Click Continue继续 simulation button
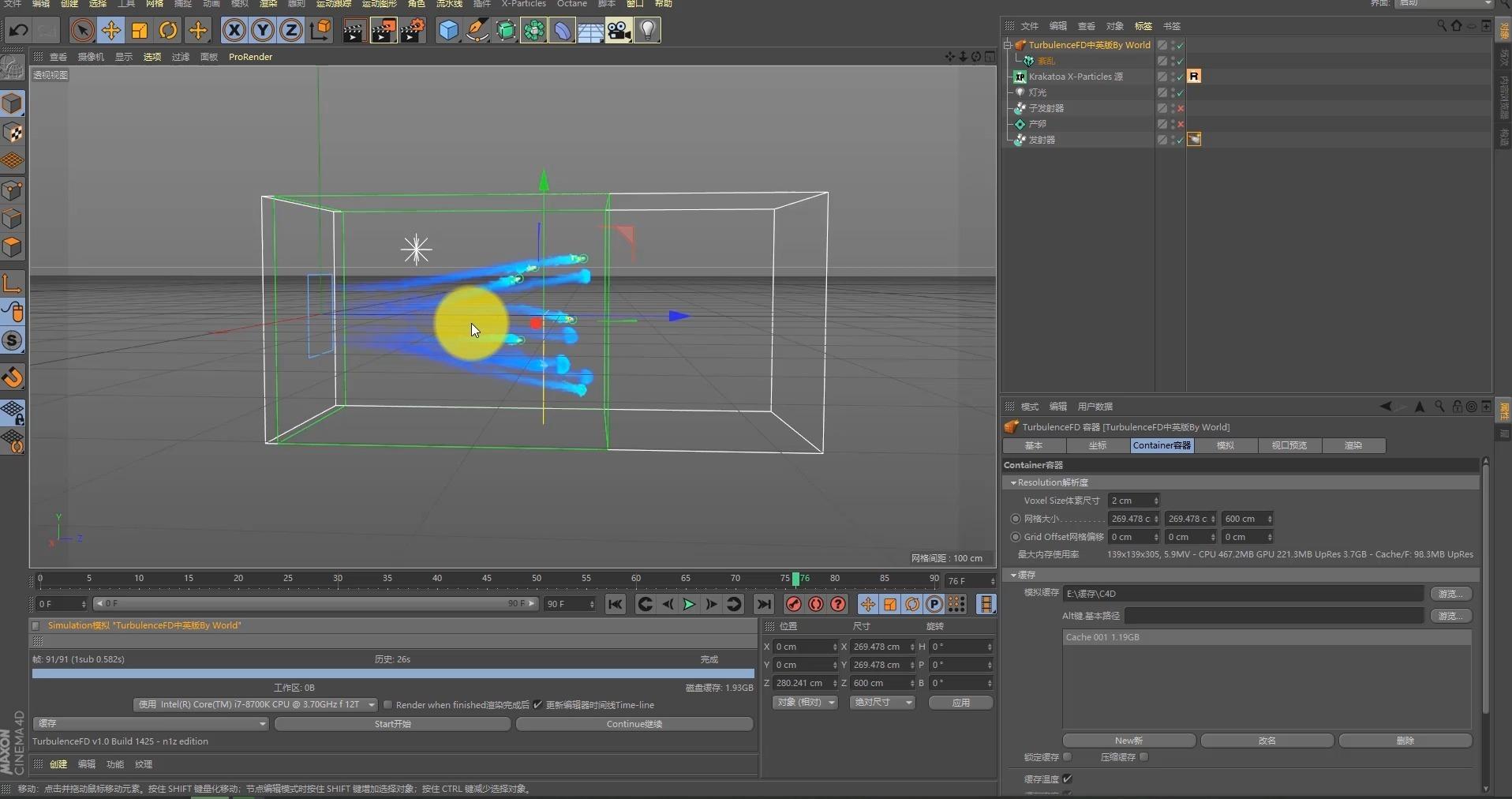This screenshot has width=1512, height=799. 634,723
